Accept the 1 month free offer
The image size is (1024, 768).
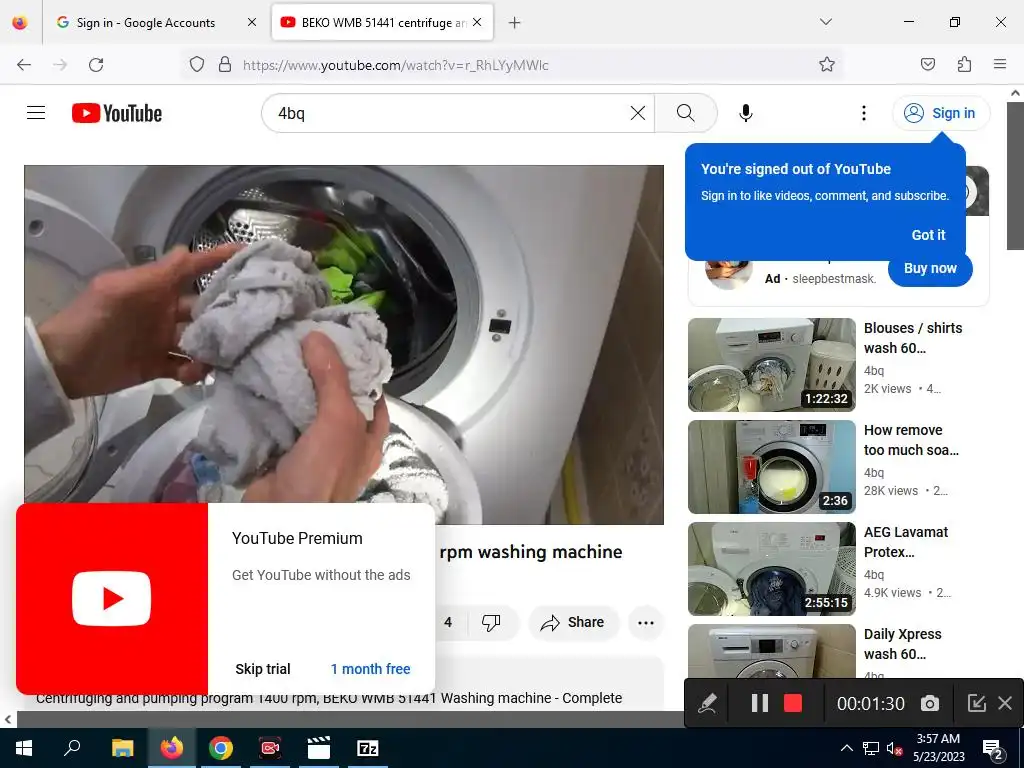pyautogui.click(x=370, y=669)
